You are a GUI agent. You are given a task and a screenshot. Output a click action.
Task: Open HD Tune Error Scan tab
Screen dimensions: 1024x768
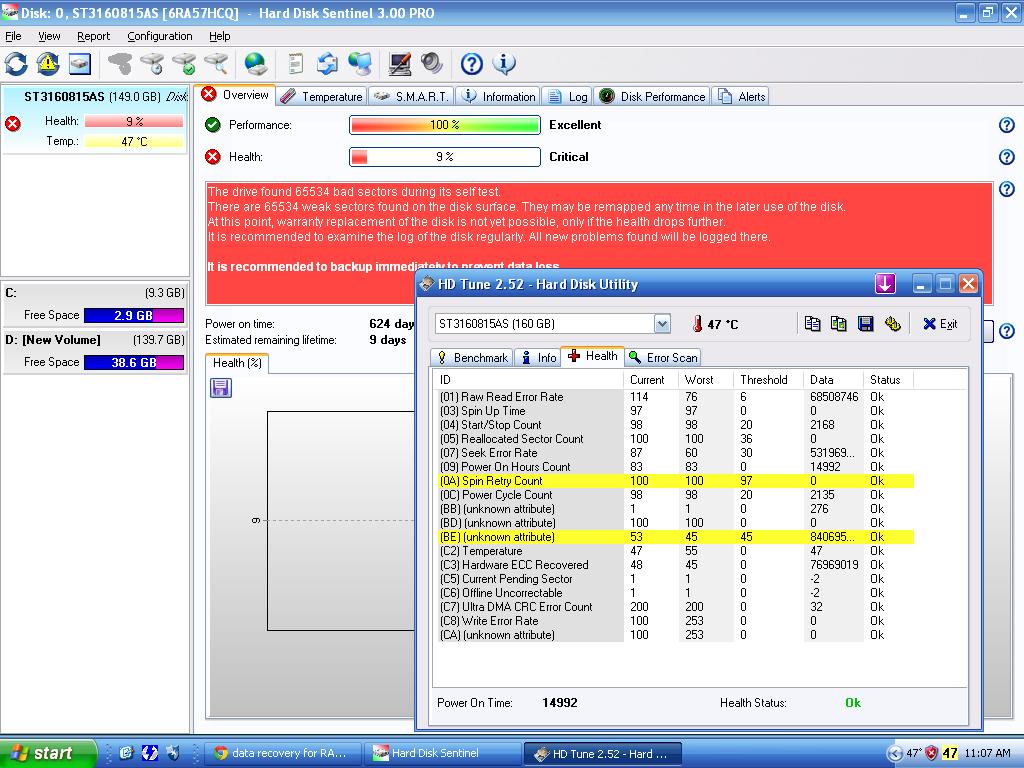tap(663, 358)
